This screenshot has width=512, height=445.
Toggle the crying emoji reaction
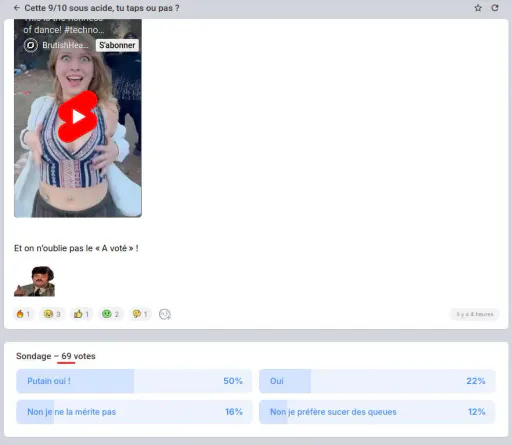point(52,314)
